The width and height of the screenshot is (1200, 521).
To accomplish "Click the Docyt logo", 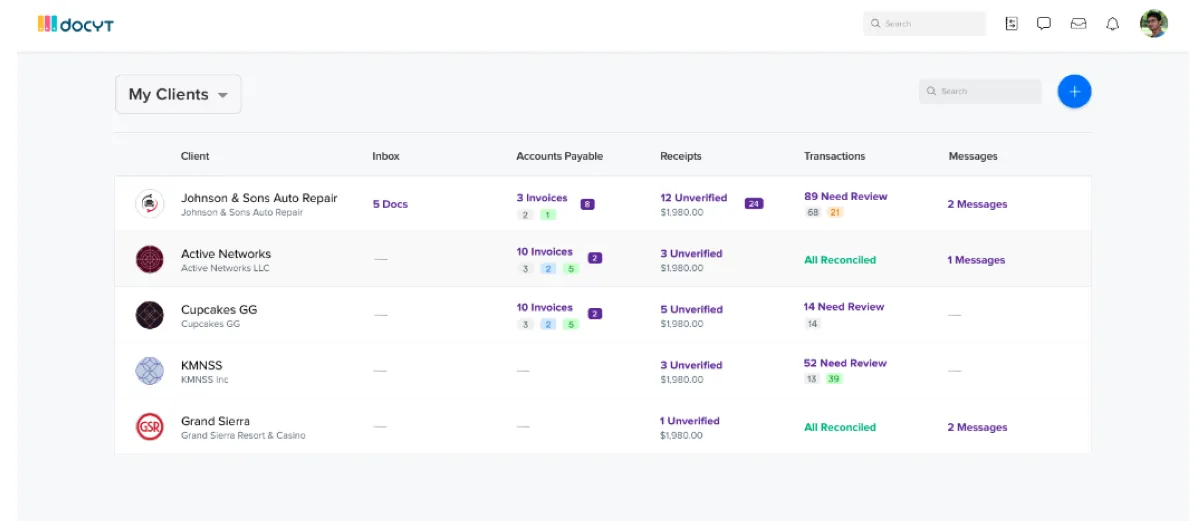I will [76, 24].
